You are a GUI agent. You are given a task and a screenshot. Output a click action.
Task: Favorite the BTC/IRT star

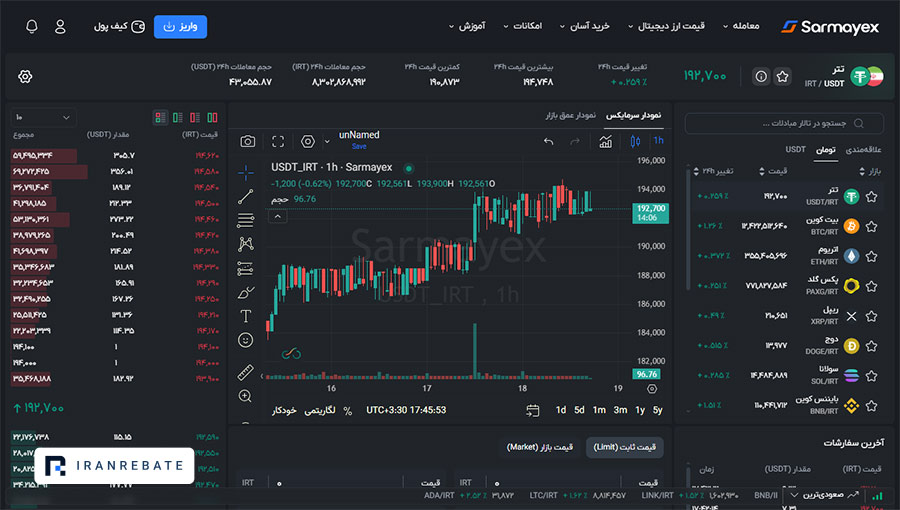(x=871, y=227)
